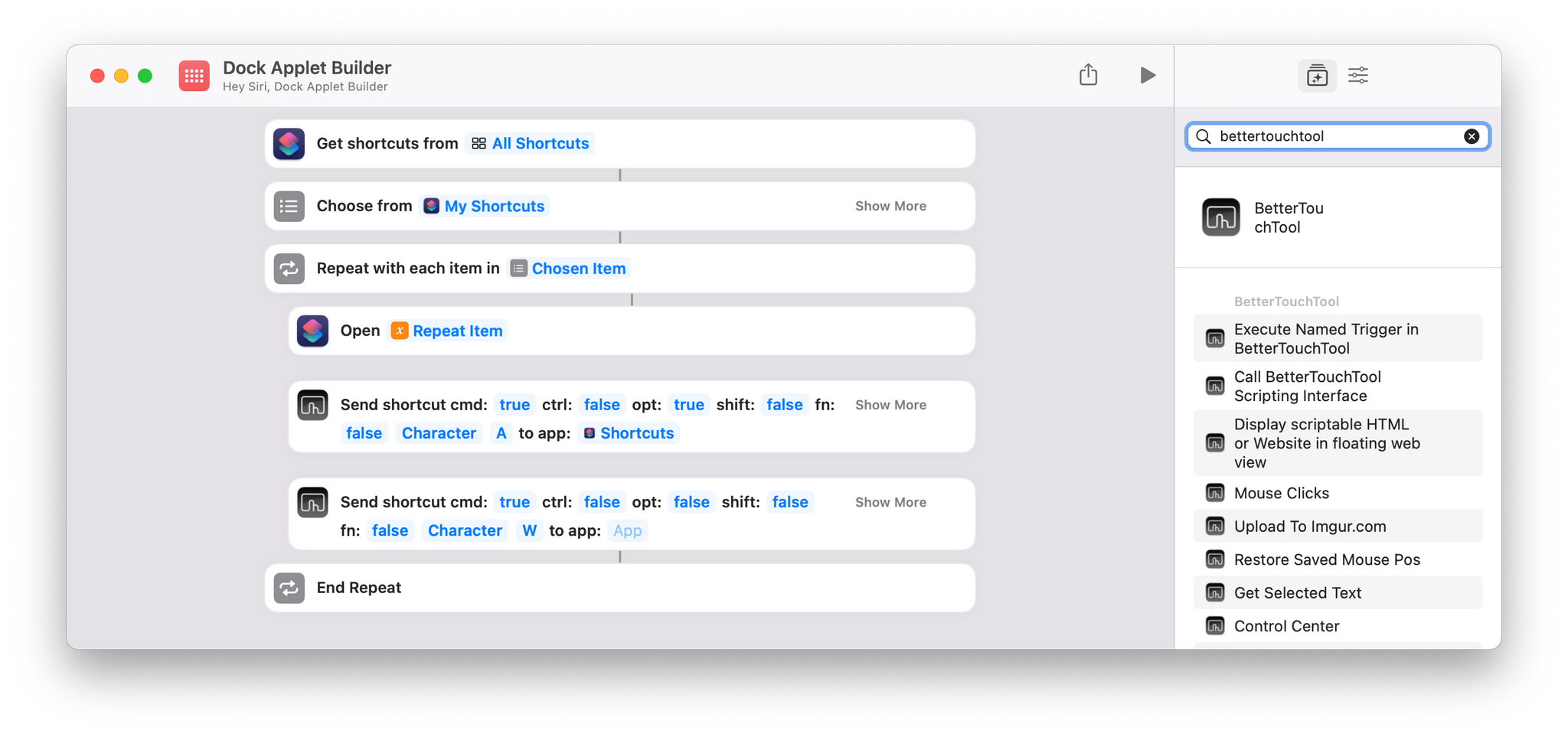Select the BetterTouchTool app in results
Image resolution: width=1568 pixels, height=737 pixels.
(1263, 217)
